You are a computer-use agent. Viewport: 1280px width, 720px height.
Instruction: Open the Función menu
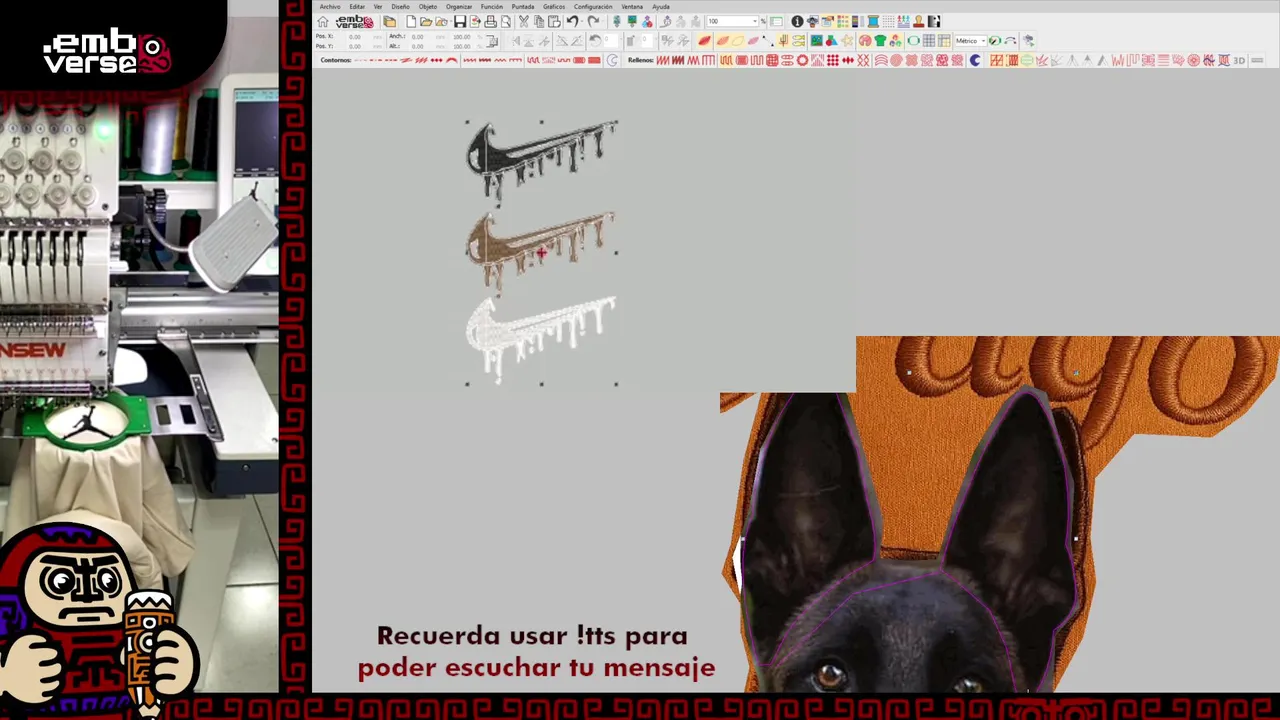492,7
